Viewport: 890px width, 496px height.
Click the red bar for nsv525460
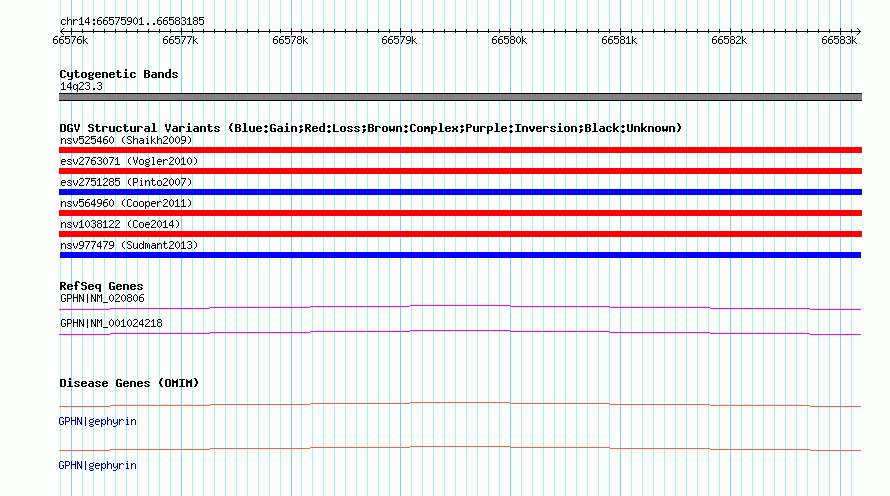click(460, 150)
